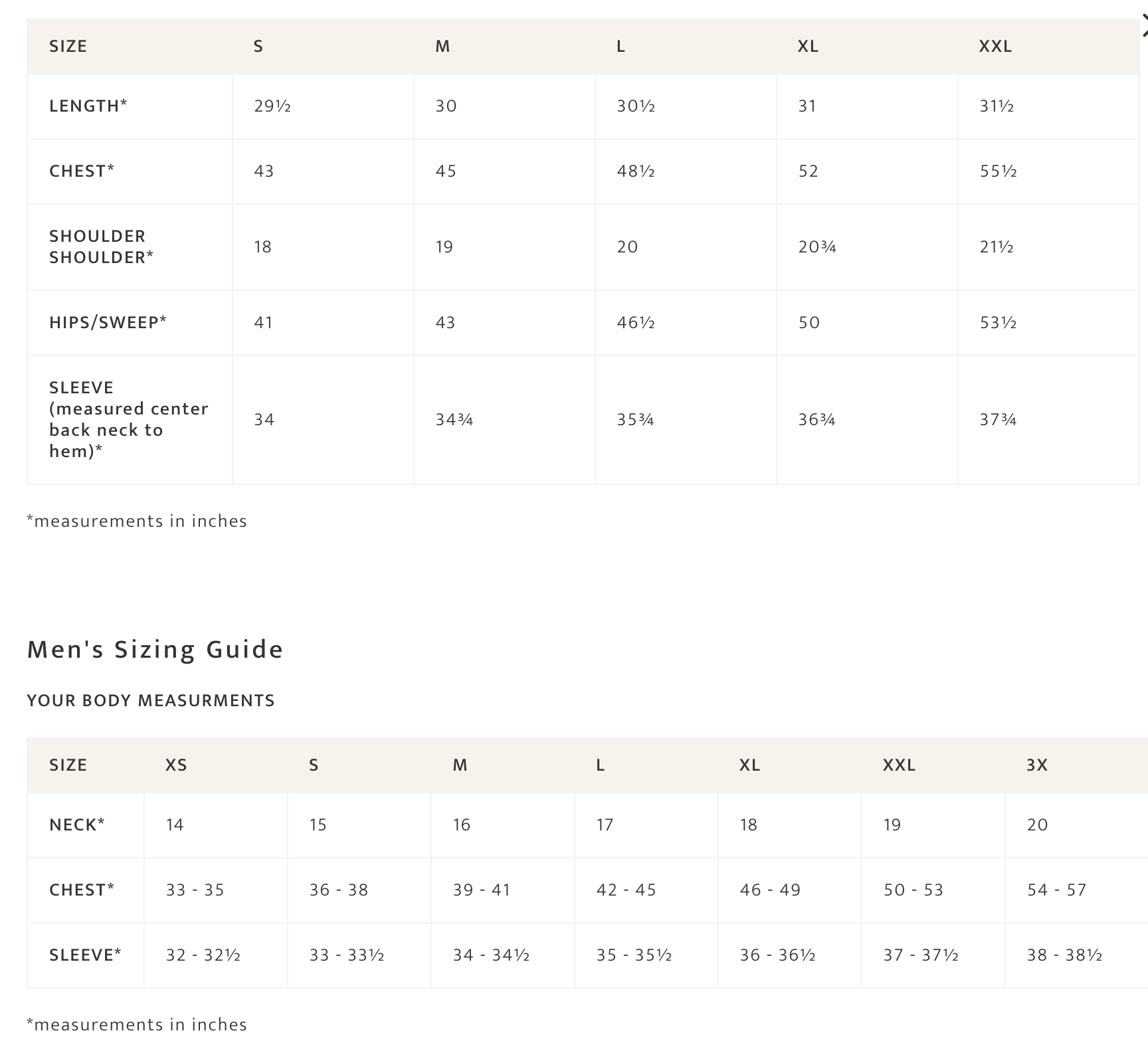Click the 36¾ sleeve value for XL
This screenshot has height=1055, width=1148.
816,419
